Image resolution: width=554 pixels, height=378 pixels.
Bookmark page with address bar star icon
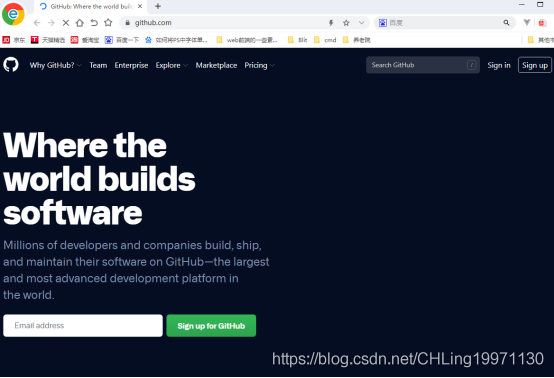tap(346, 23)
